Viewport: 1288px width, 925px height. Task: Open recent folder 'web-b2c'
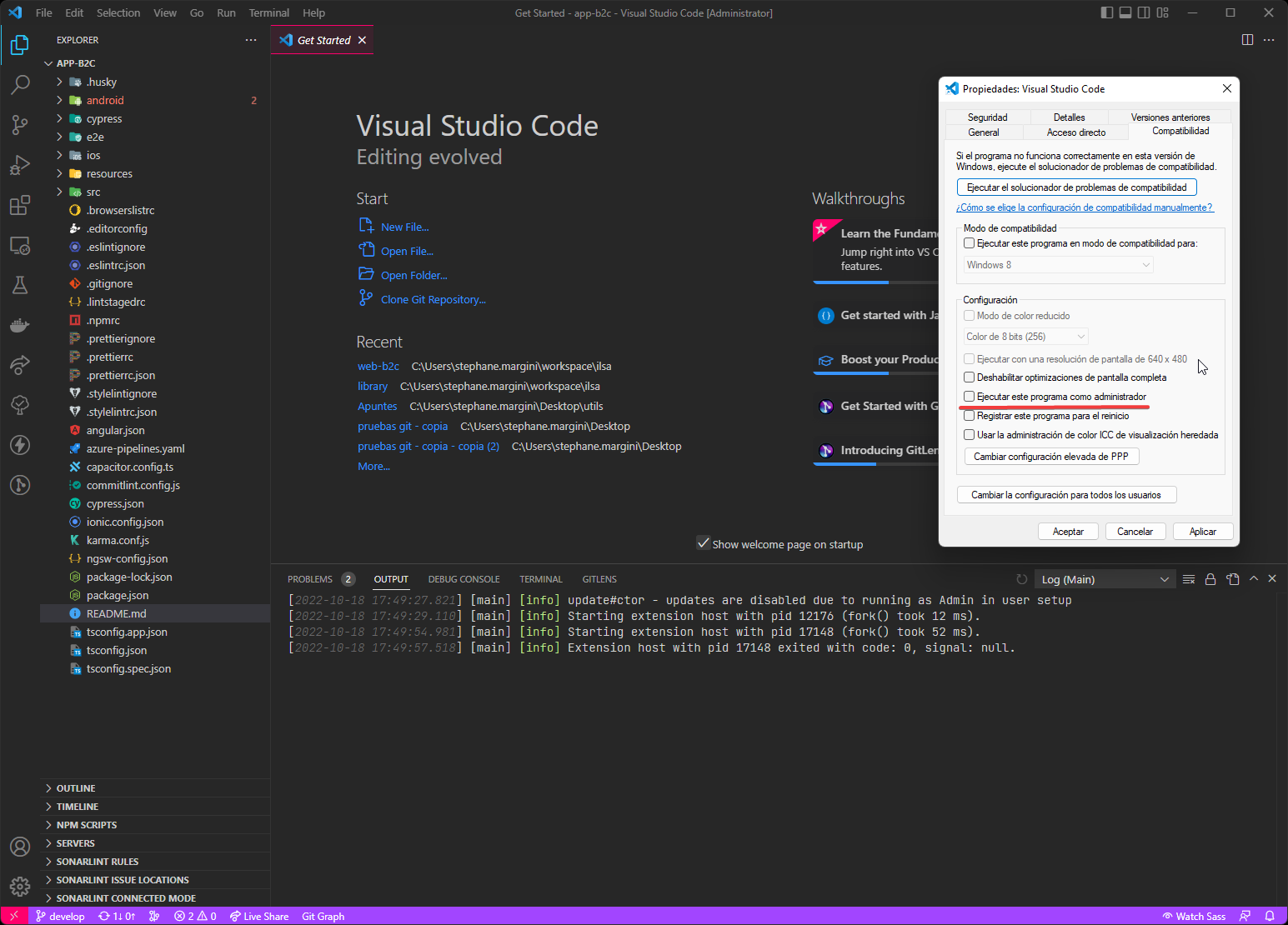(x=378, y=366)
